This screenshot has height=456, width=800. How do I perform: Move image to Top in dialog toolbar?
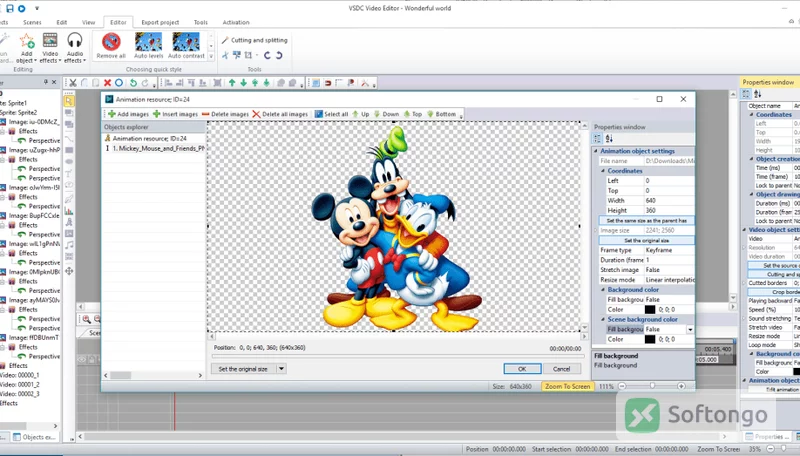[x=412, y=114]
